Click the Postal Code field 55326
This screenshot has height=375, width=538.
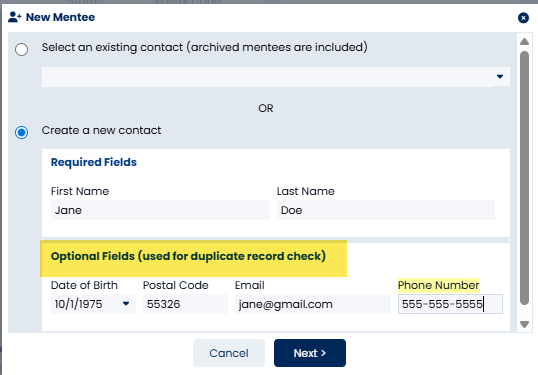coord(185,304)
